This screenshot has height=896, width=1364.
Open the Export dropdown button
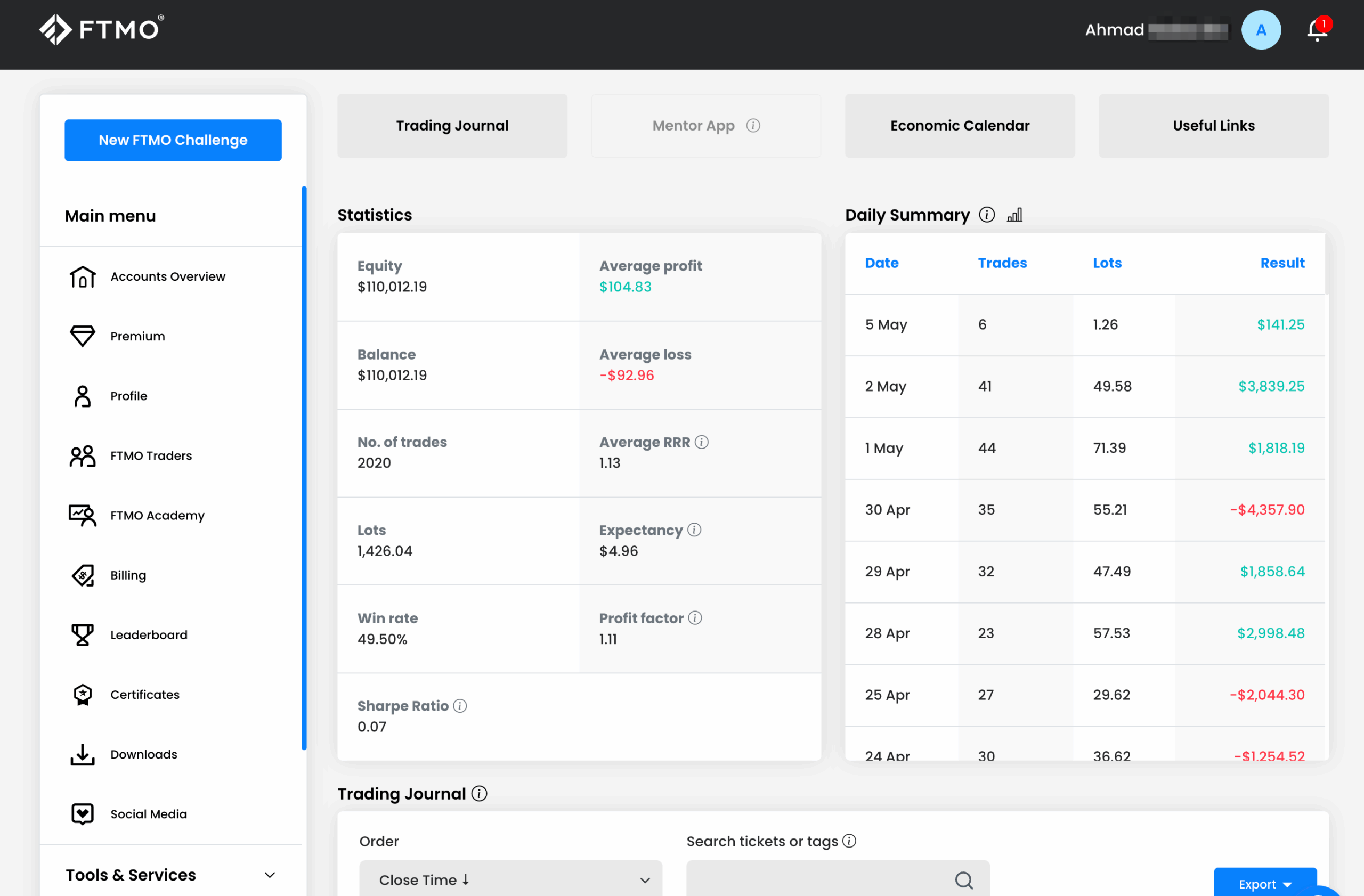click(x=1265, y=882)
